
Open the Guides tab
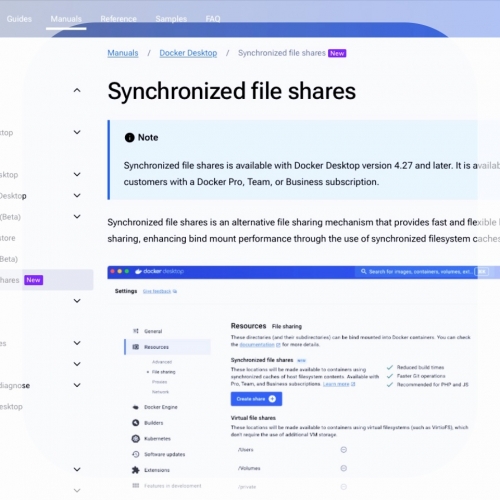point(19,19)
